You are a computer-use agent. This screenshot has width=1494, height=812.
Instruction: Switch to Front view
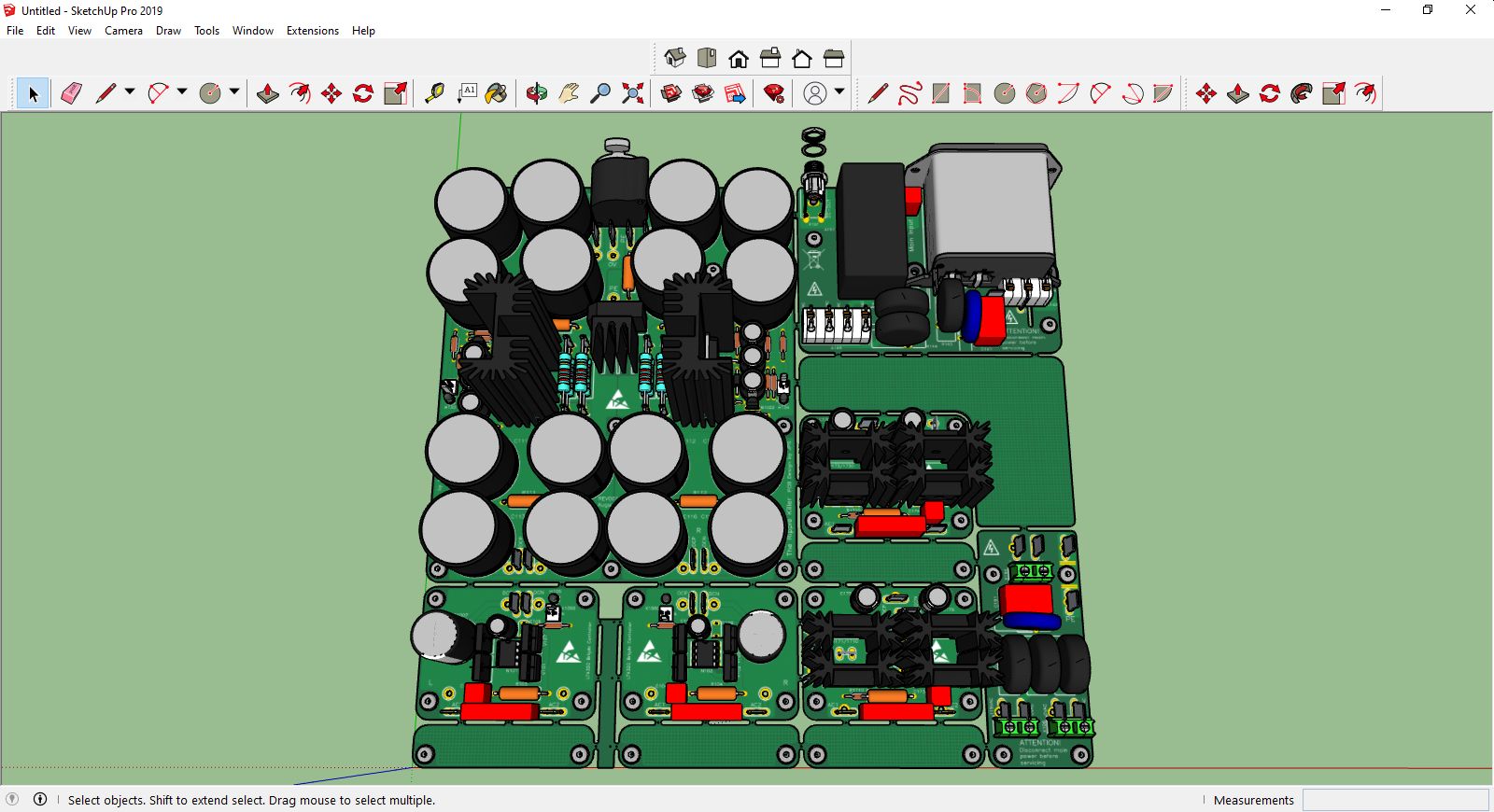click(739, 59)
